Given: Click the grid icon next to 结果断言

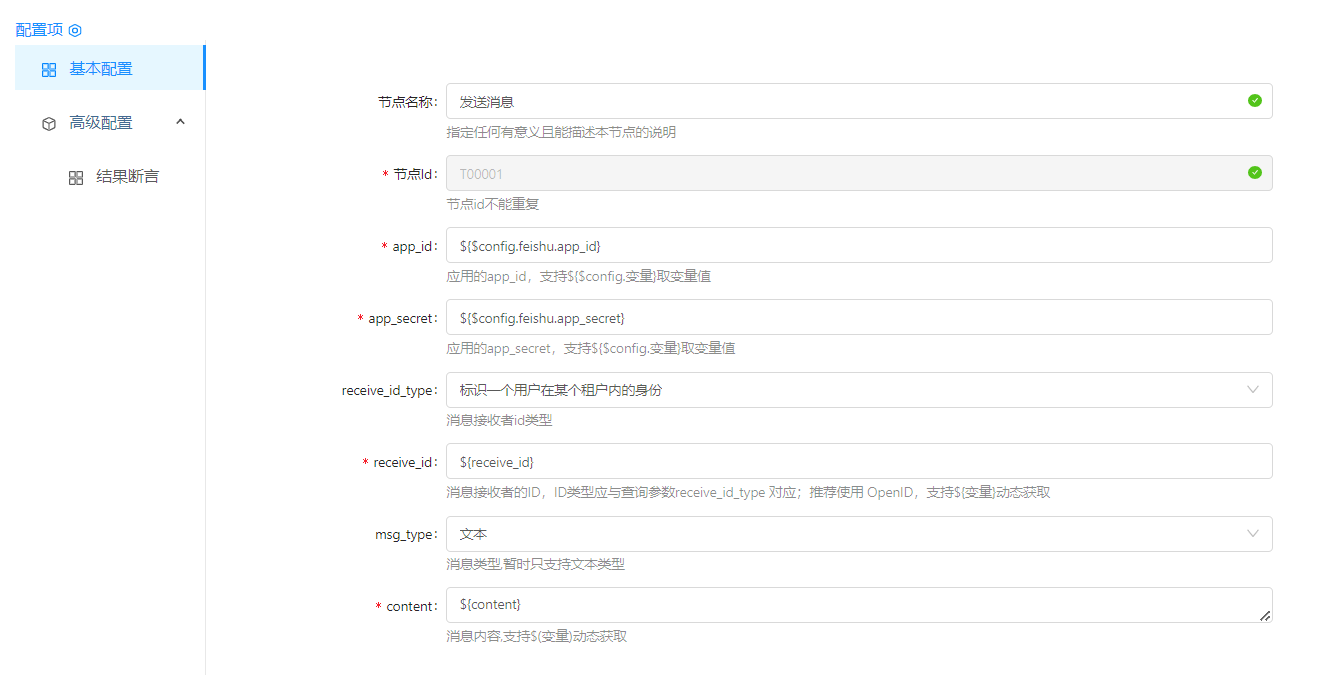Looking at the screenshot, I should [x=76, y=178].
